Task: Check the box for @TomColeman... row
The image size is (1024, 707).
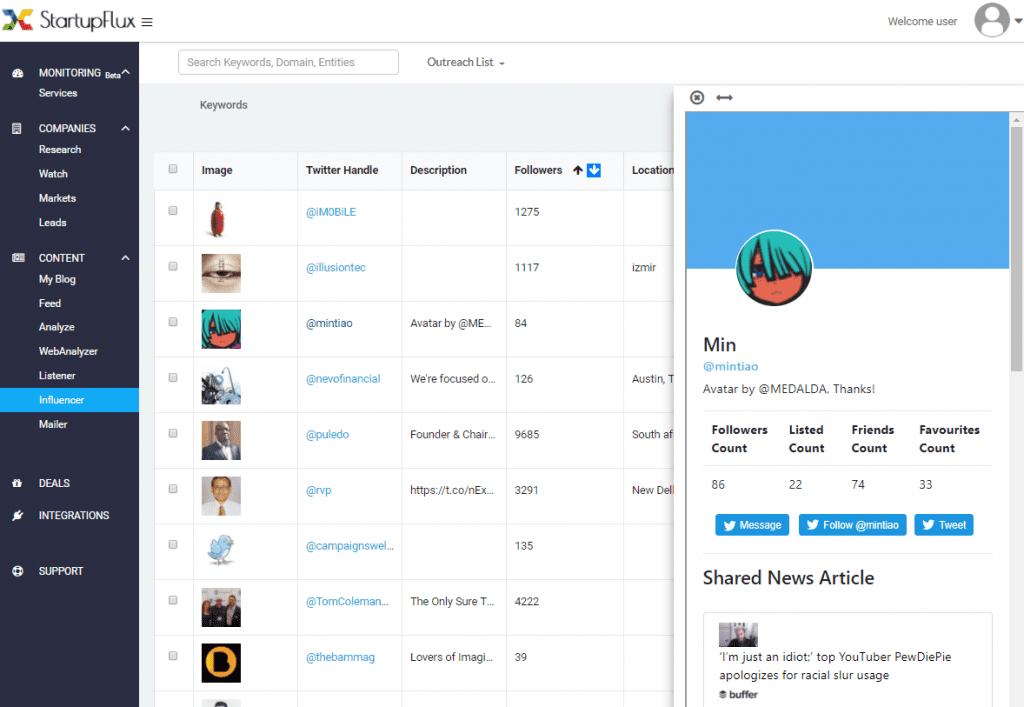Action: (173, 600)
